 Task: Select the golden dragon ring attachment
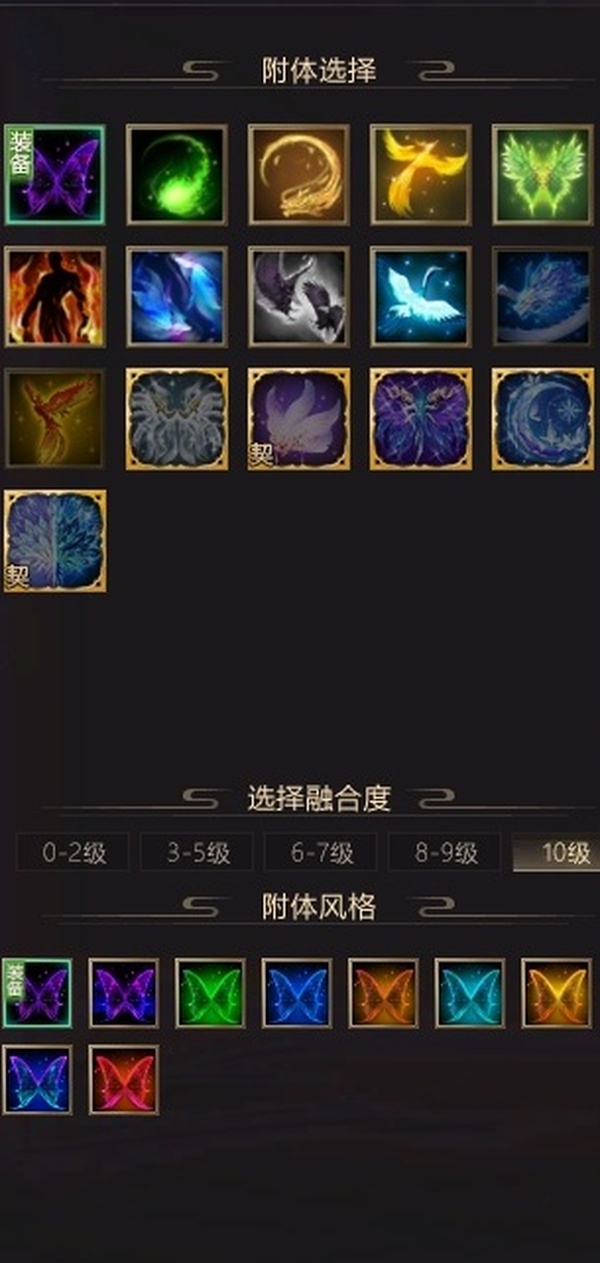point(299,174)
